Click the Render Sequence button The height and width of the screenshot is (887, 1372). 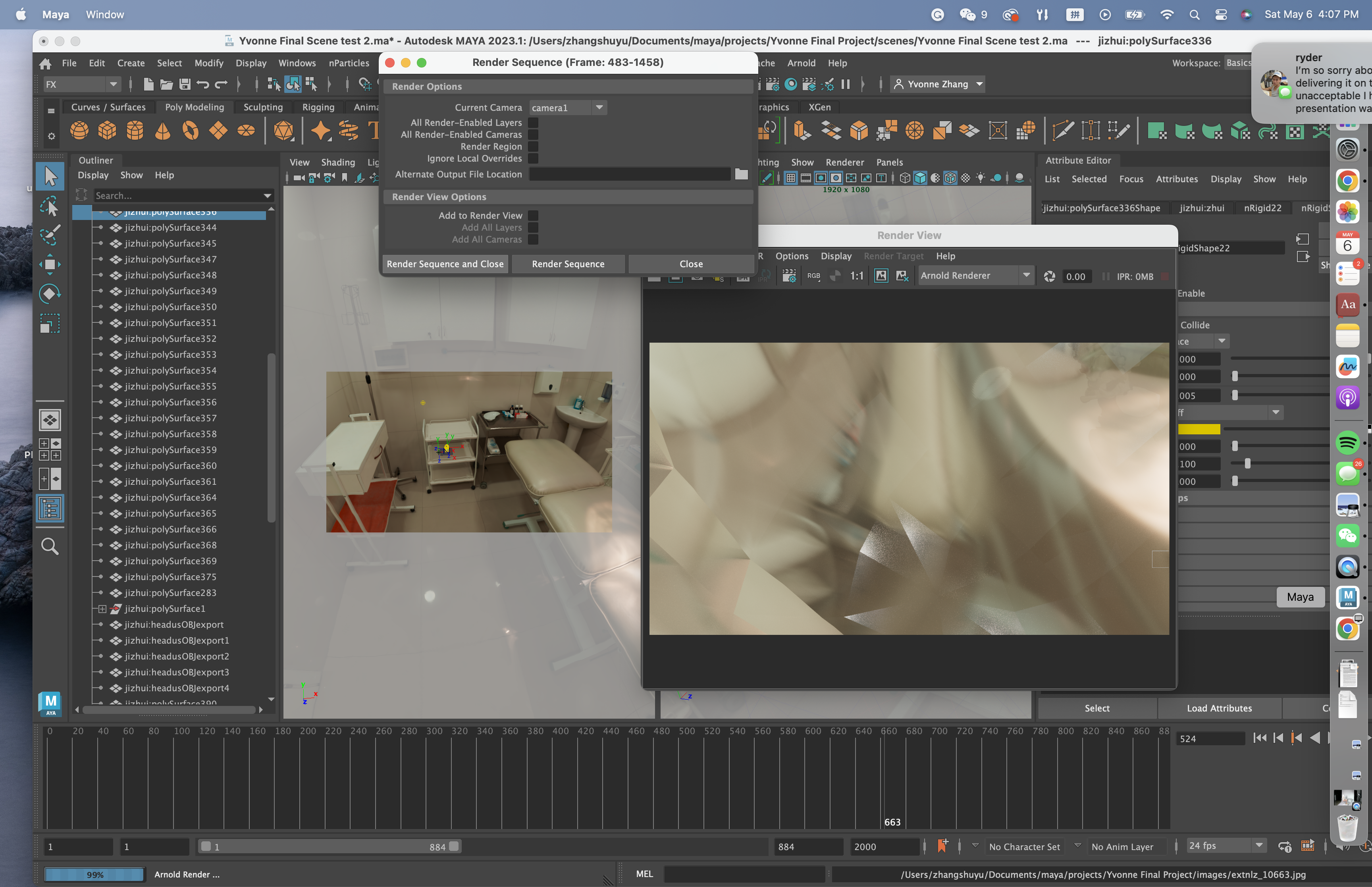point(568,264)
